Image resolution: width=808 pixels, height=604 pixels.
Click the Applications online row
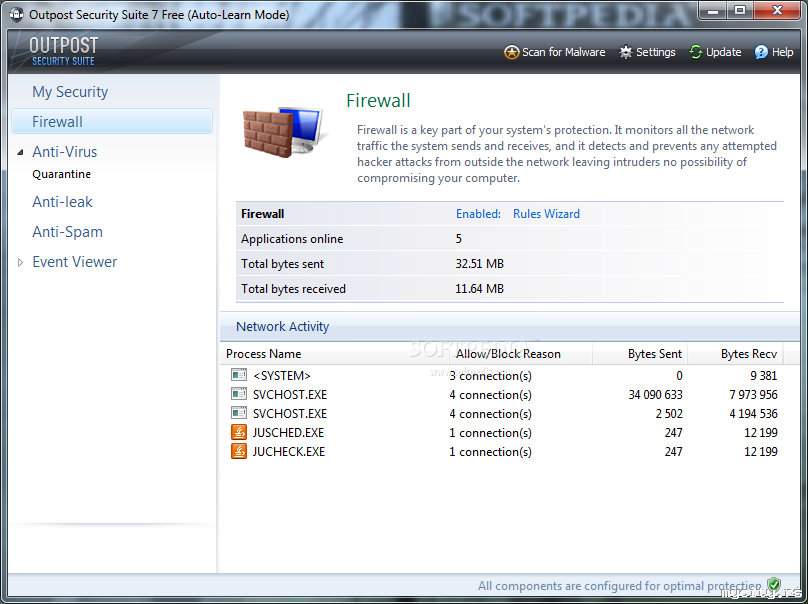click(510, 239)
